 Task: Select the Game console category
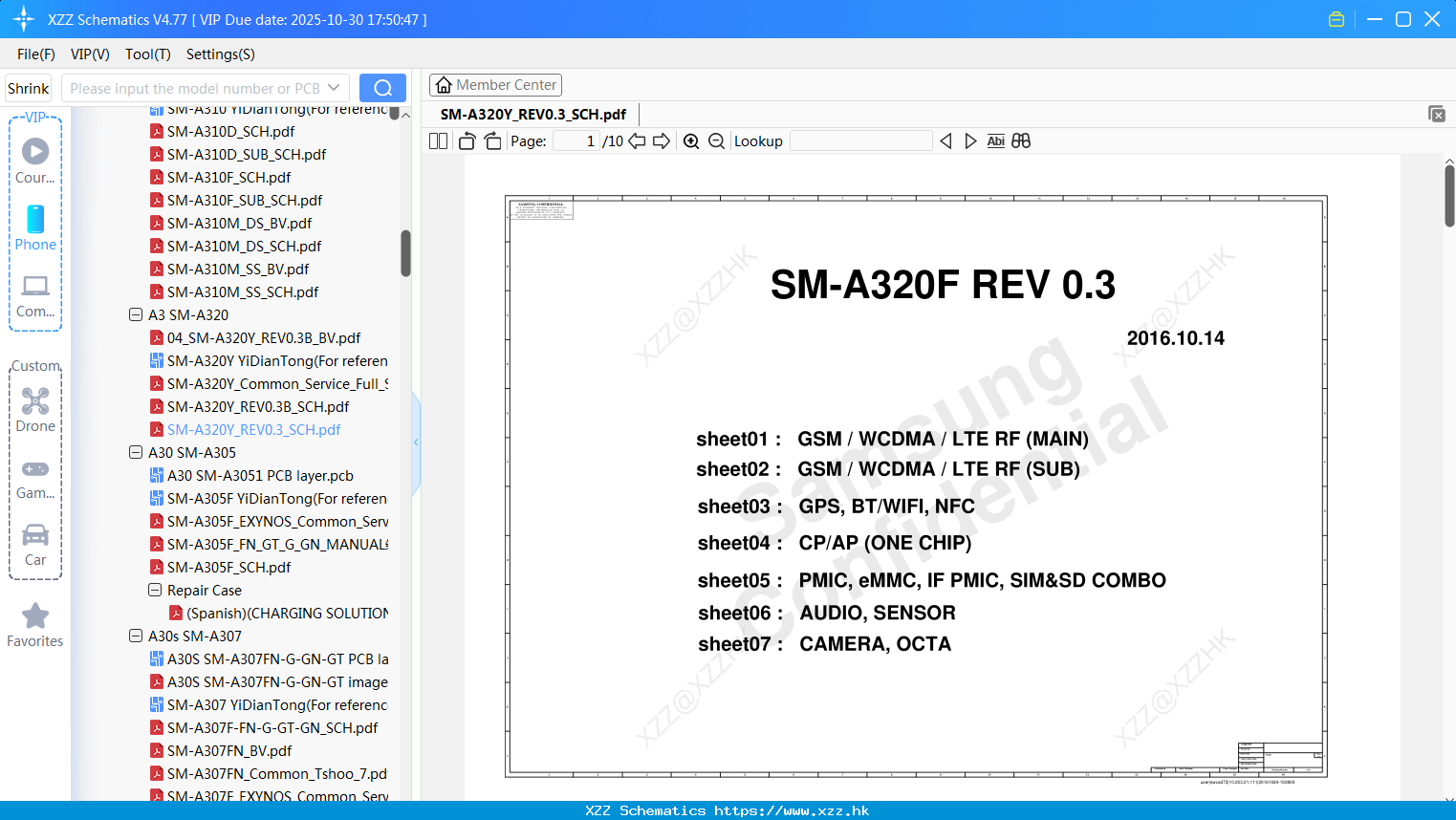point(35,479)
